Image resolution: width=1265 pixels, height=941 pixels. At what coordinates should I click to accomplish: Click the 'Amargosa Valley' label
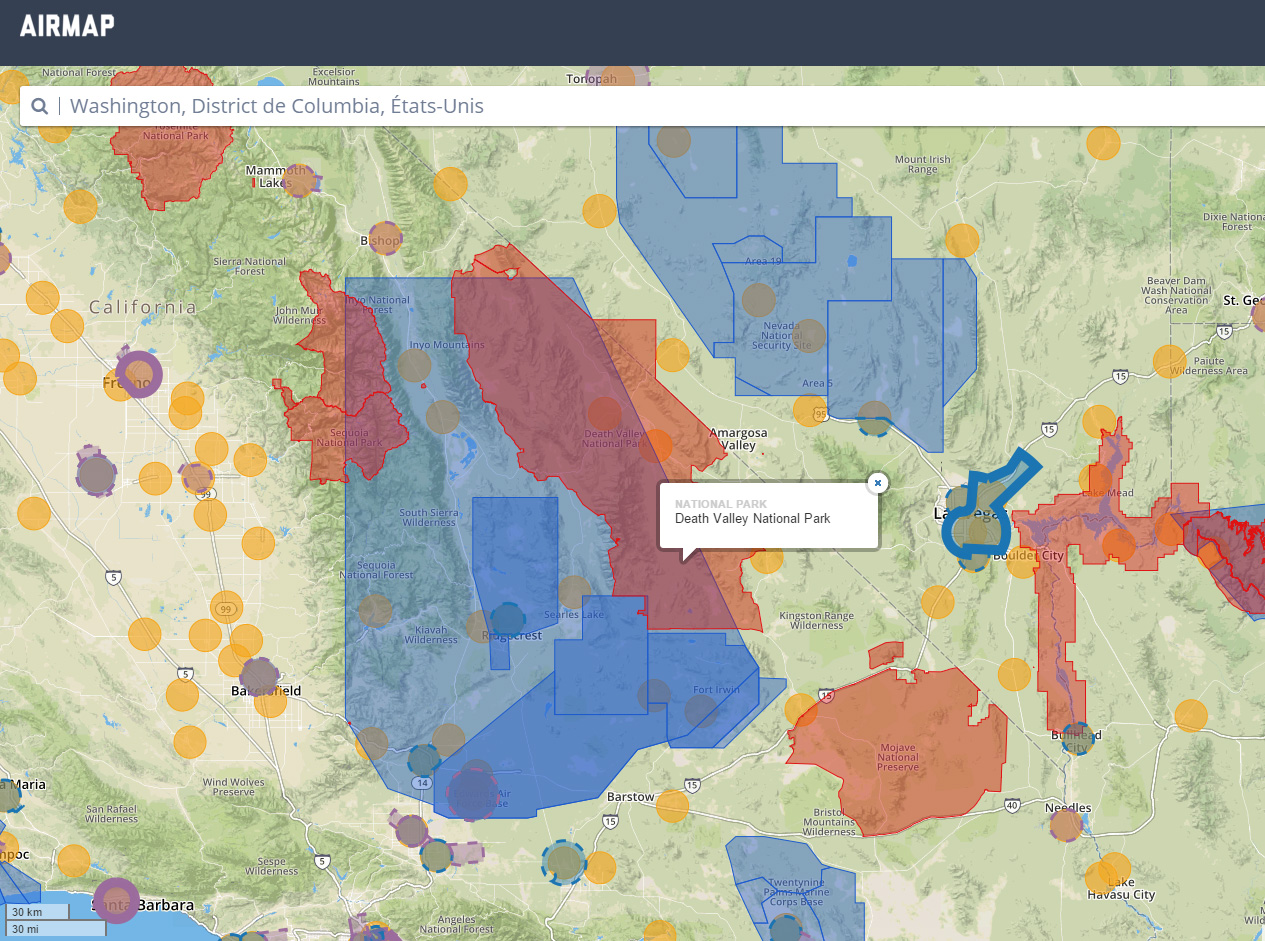click(738, 439)
